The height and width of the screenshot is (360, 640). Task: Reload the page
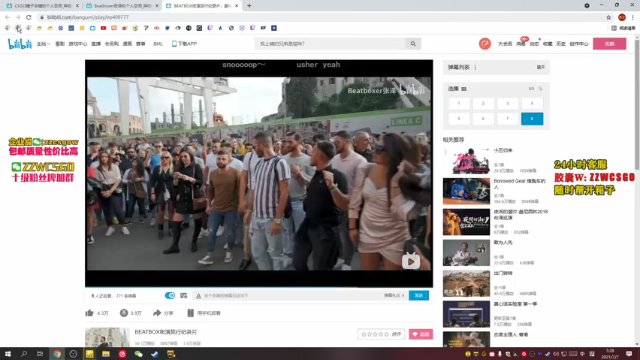(x=29, y=18)
